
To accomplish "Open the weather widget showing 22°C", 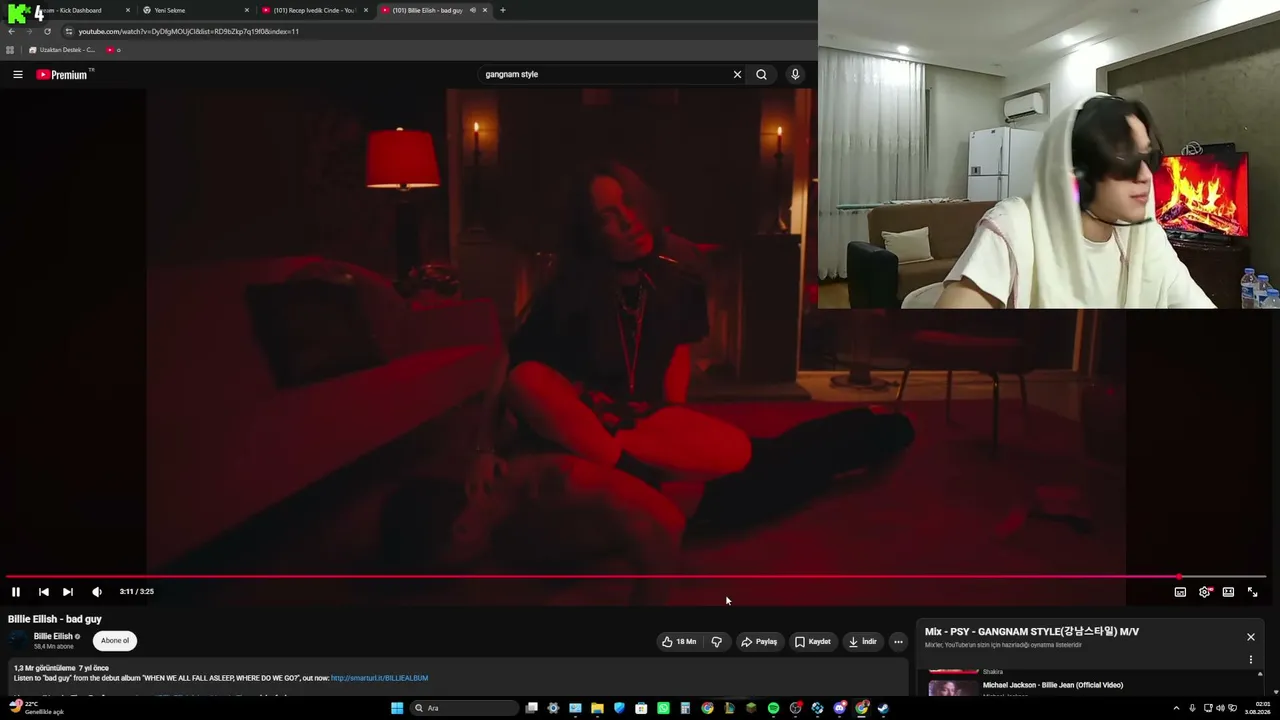I will point(36,708).
